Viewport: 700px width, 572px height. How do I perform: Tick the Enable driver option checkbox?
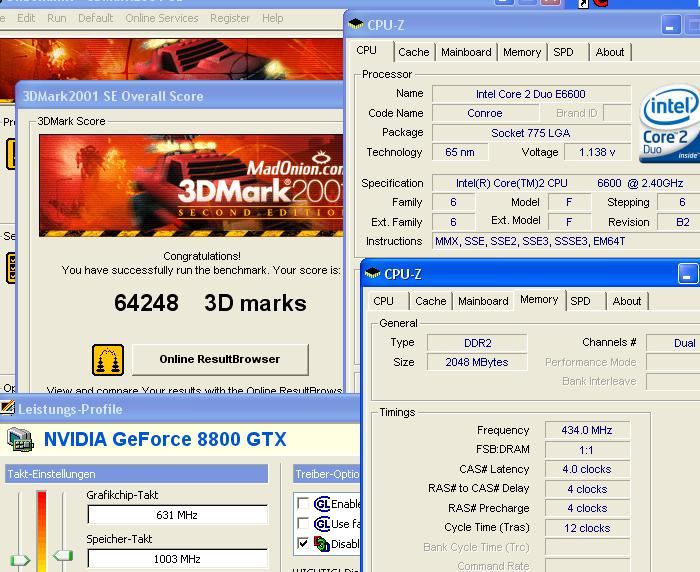click(303, 504)
